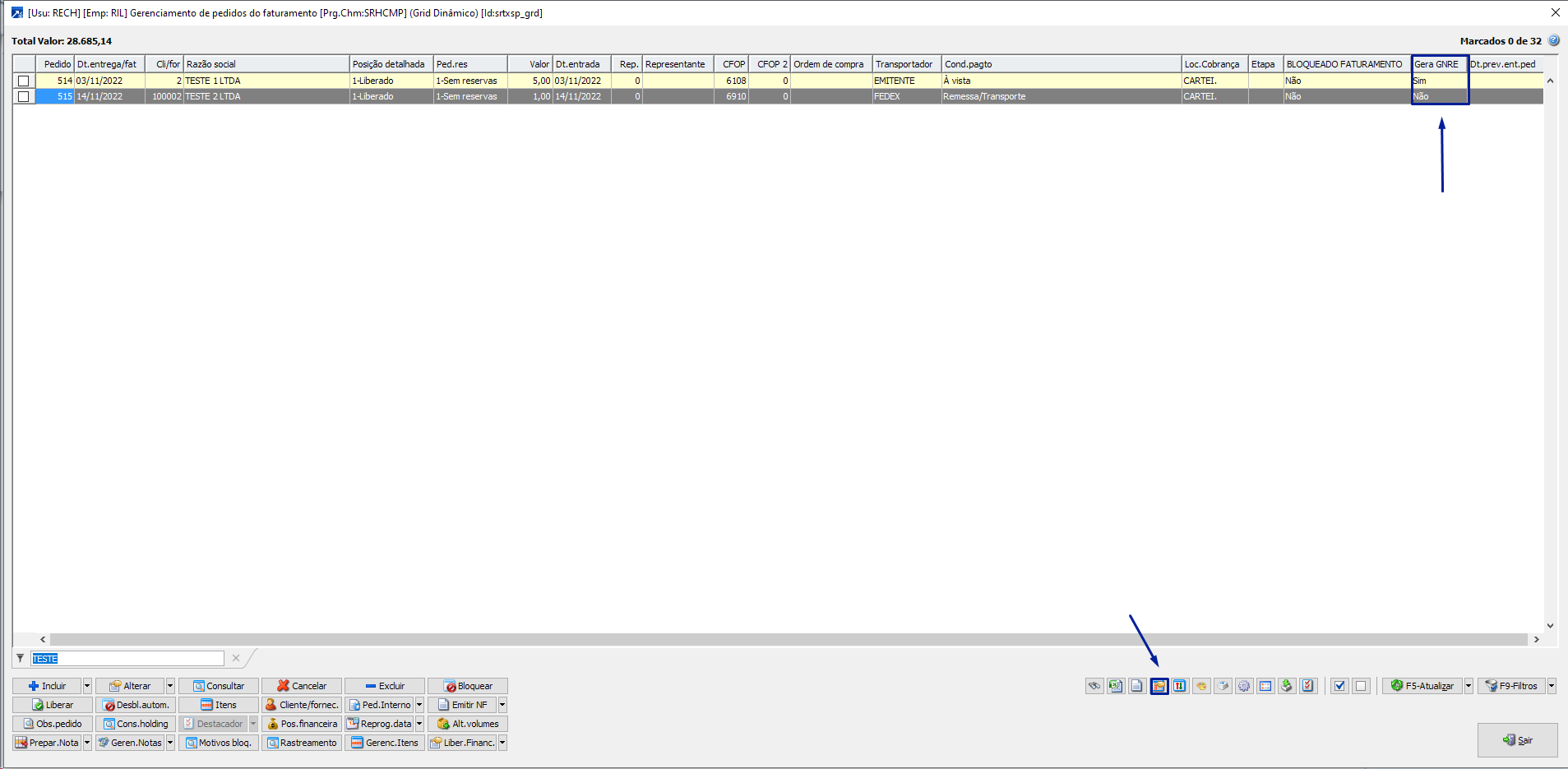Image resolution: width=1568 pixels, height=769 pixels.
Task: Open the F9-Filtros button
Action: coord(1511,686)
